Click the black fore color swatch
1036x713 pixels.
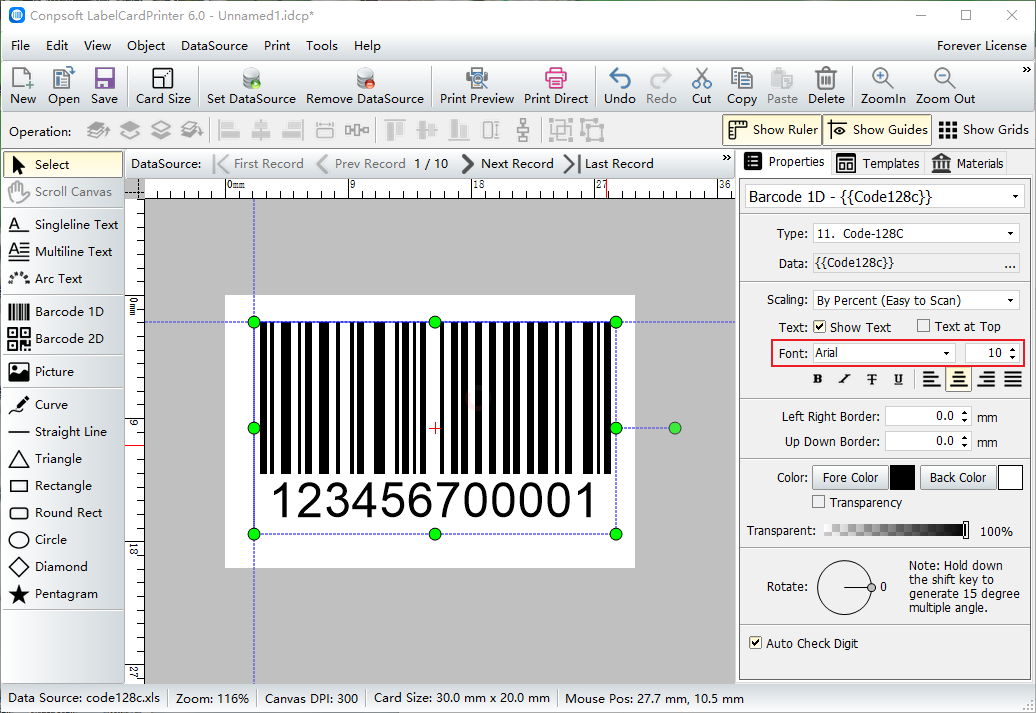903,477
